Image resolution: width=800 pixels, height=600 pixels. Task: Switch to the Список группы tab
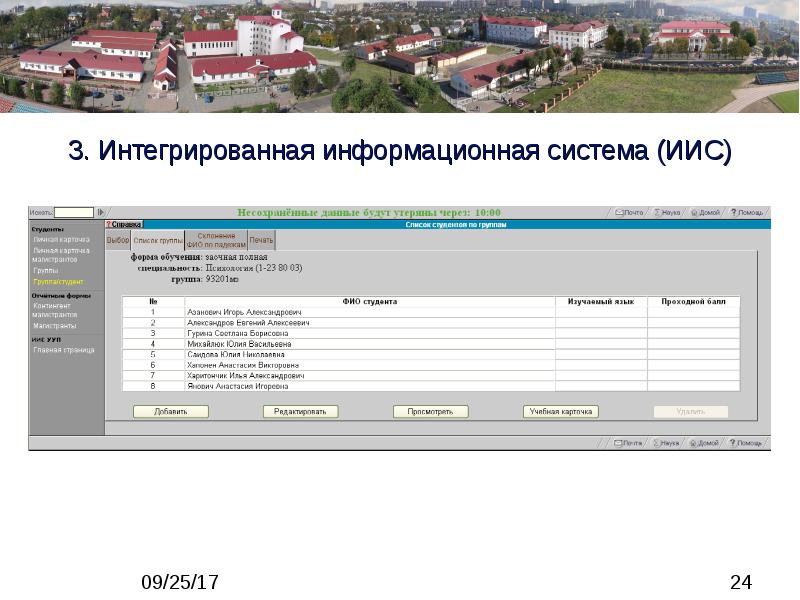click(x=157, y=240)
